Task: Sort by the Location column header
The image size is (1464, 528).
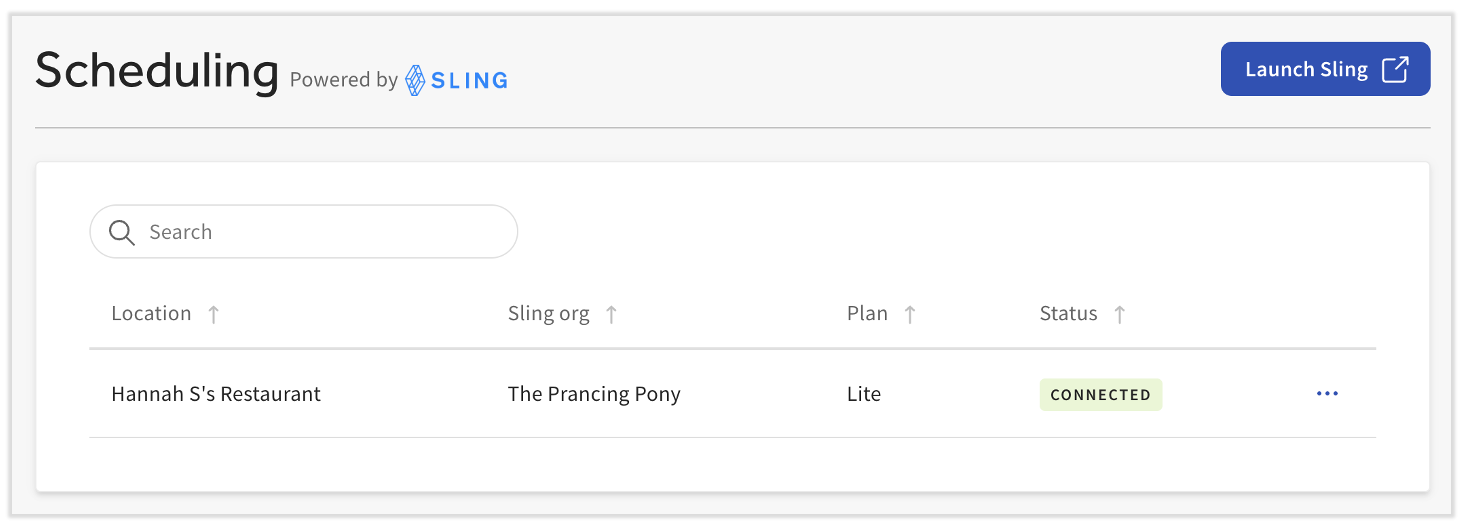Action: point(151,314)
